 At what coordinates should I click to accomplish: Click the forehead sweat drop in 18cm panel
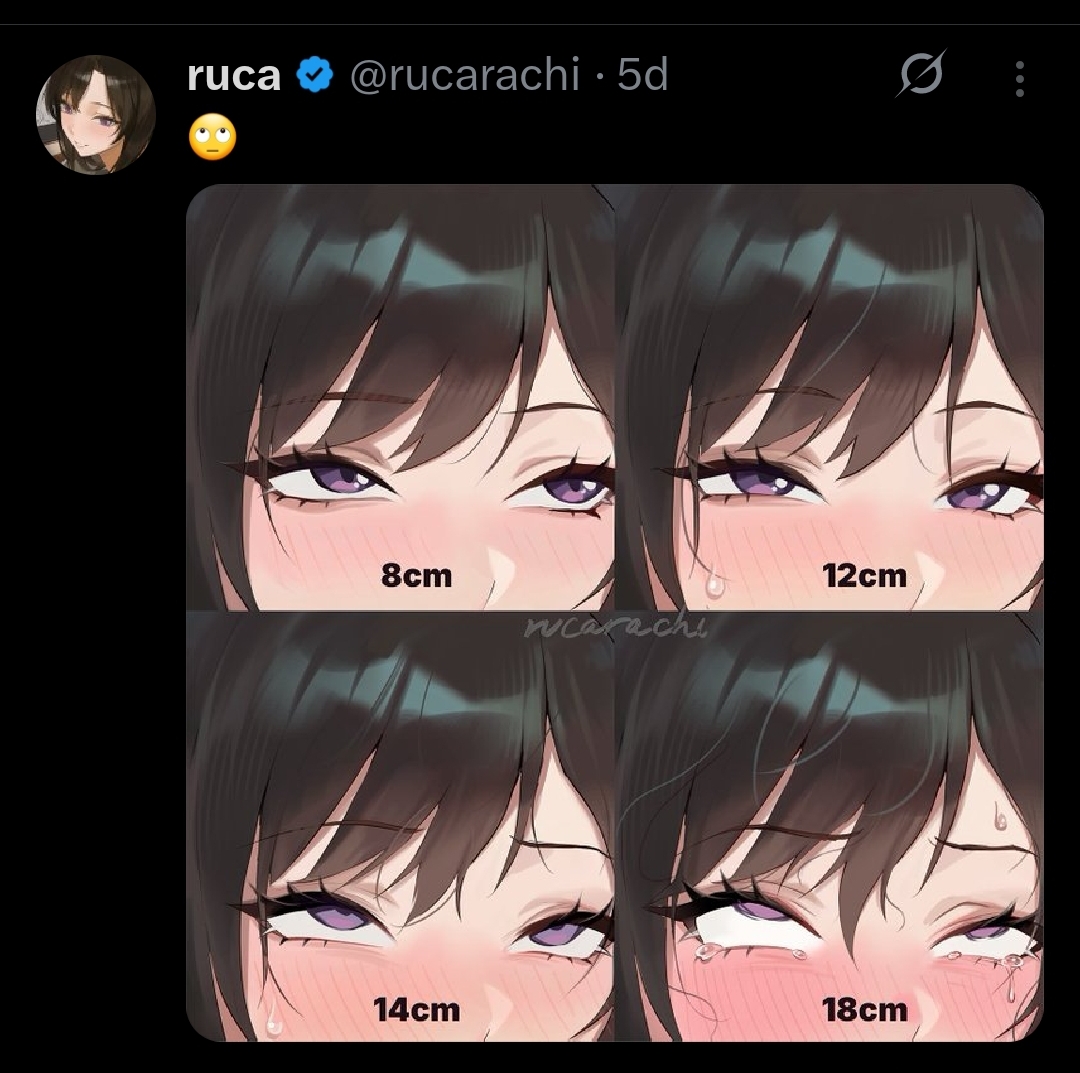(x=1001, y=818)
